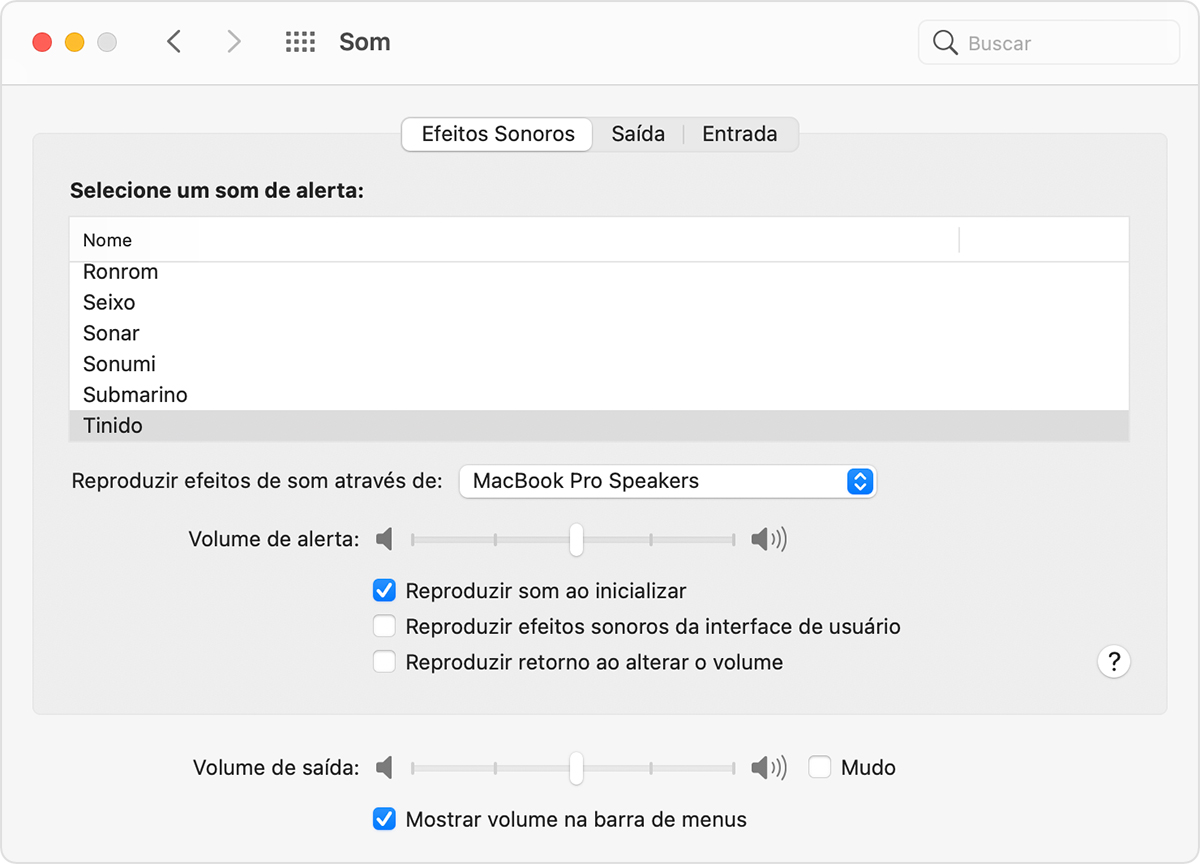Open the show-all preferences grid icon
The width and height of the screenshot is (1200, 864).
click(x=300, y=42)
